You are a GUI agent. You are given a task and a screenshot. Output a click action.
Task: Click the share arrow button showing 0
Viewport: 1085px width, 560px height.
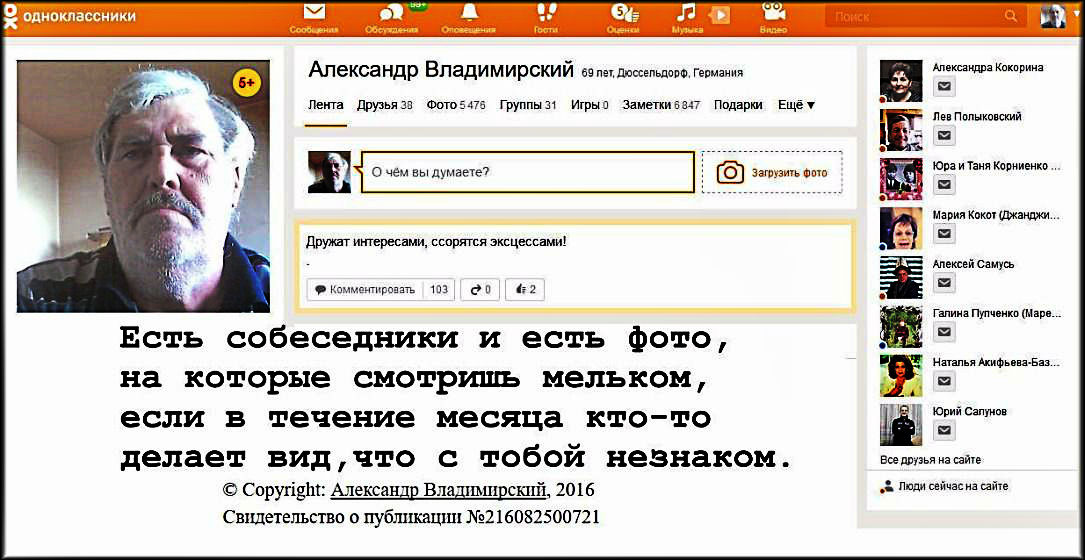(x=480, y=289)
